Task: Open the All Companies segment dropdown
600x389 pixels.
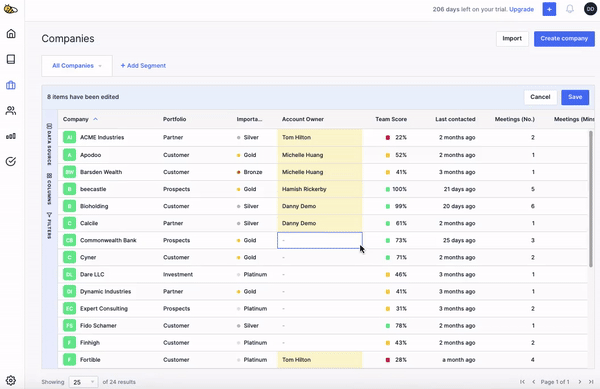Action: (x=77, y=65)
